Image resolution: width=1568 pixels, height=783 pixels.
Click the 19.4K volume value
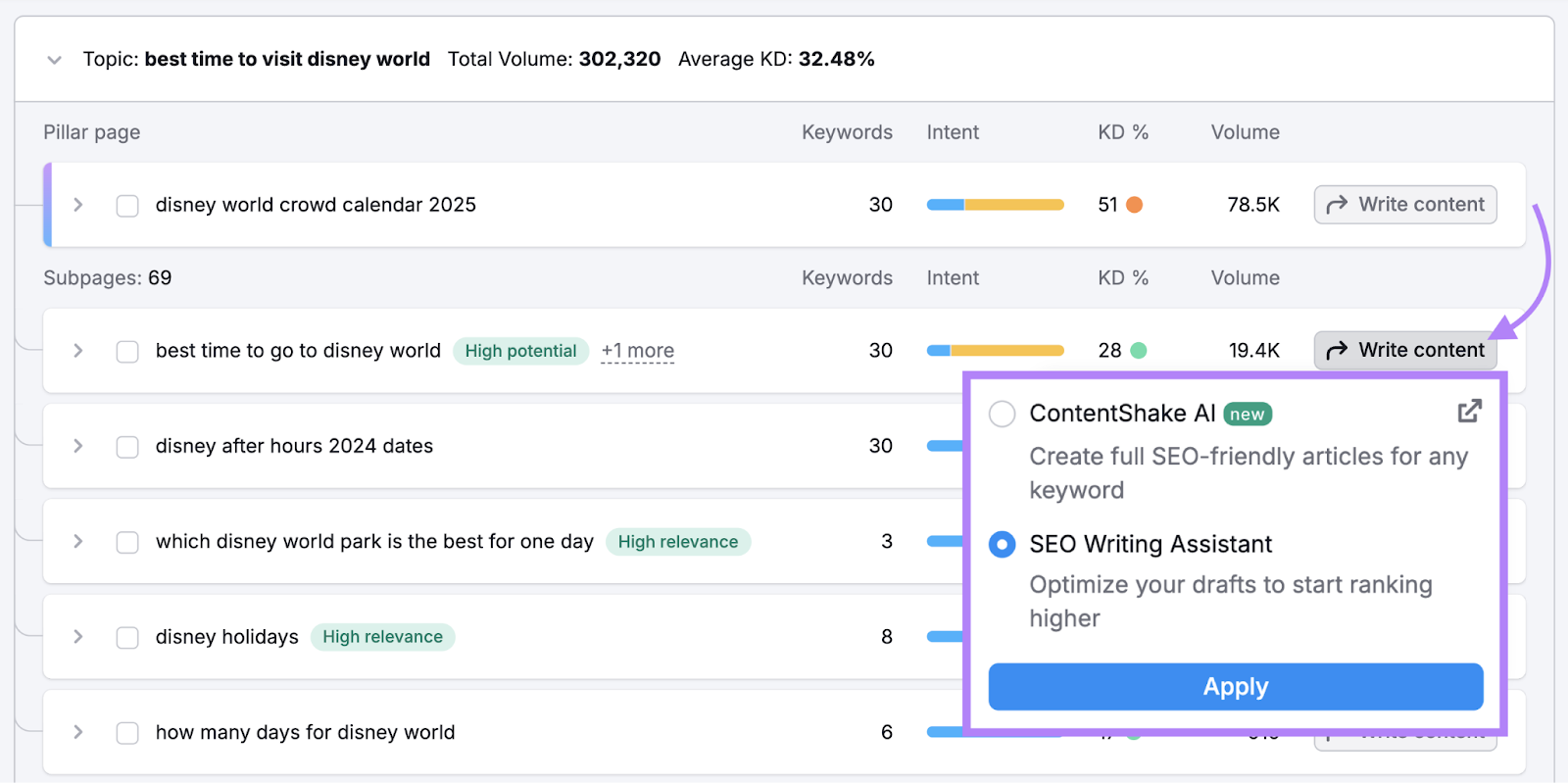[x=1254, y=350]
